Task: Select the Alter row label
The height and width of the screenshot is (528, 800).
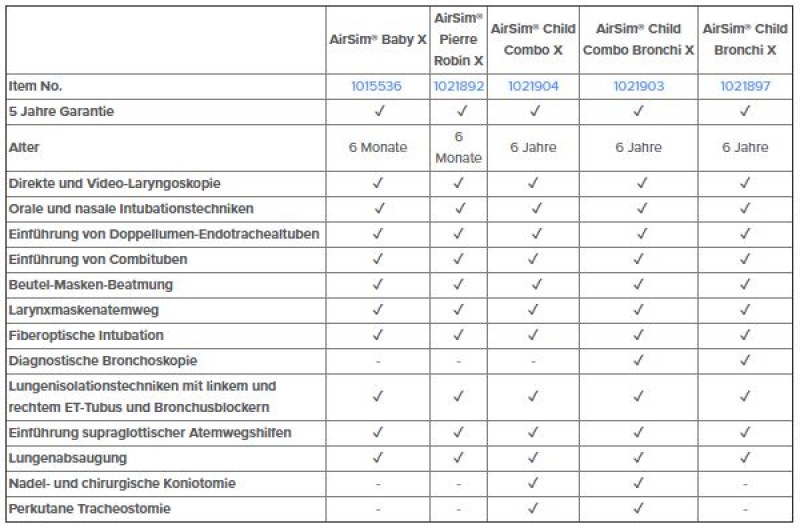Action: pyautogui.click(x=23, y=147)
